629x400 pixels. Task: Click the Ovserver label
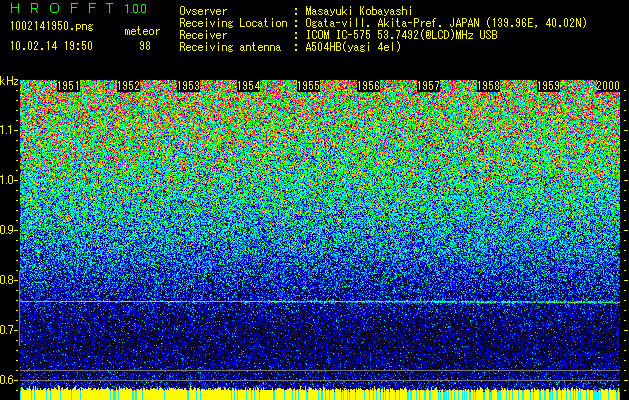point(203,11)
